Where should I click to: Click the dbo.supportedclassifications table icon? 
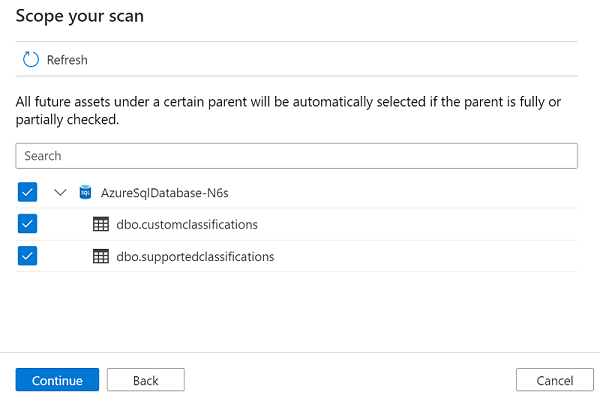[x=100, y=256]
